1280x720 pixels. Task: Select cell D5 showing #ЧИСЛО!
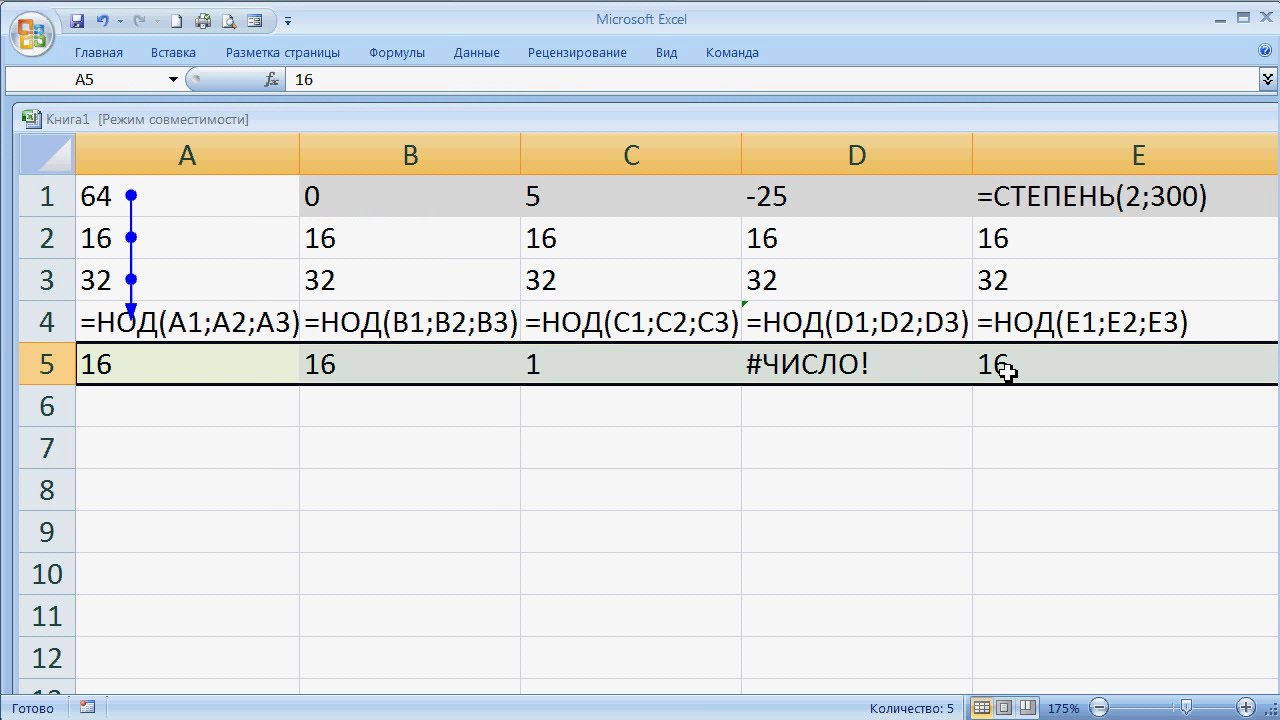pos(857,364)
